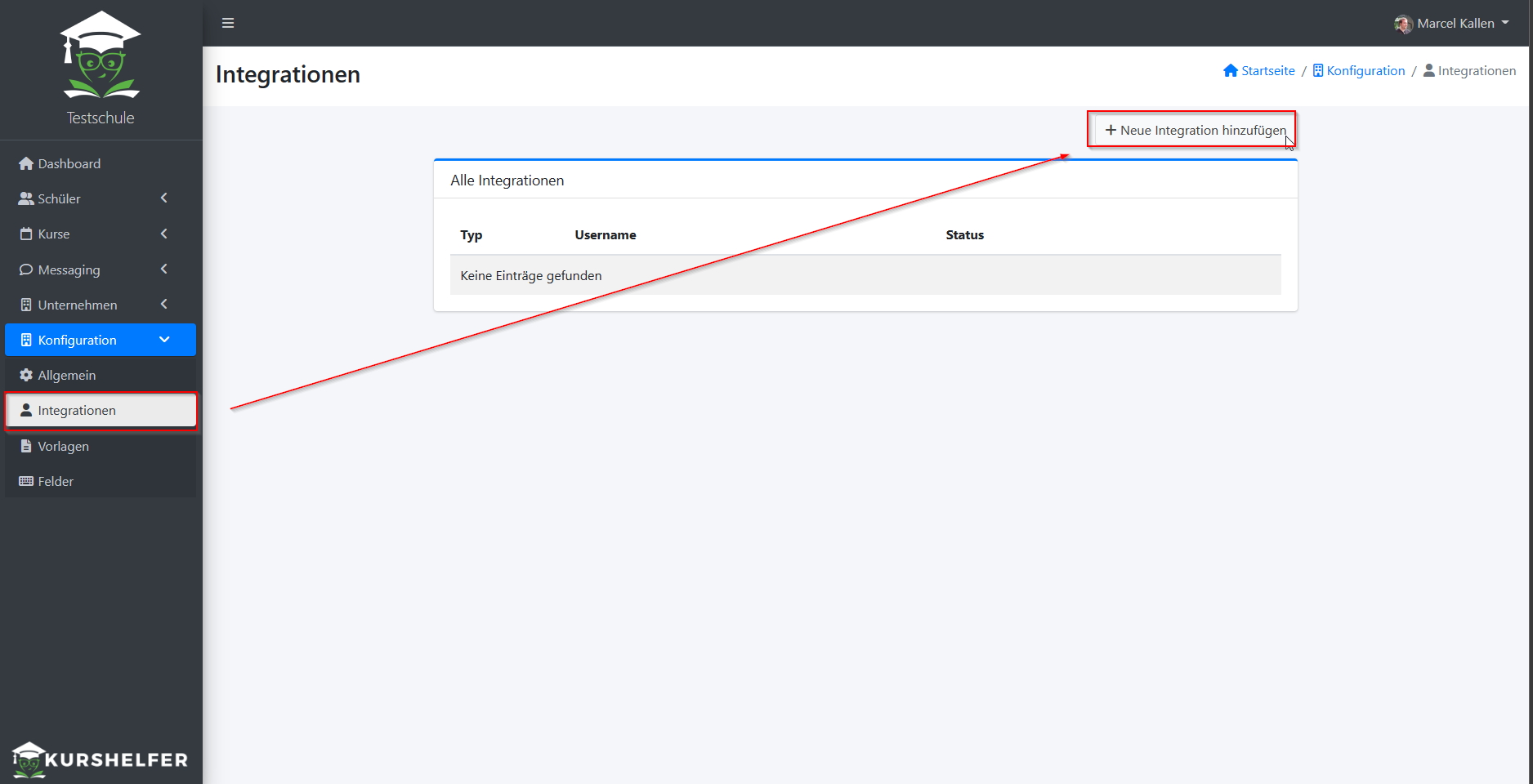The height and width of the screenshot is (784, 1533).
Task: Toggle sidebar with the hamburger menu icon
Action: [x=228, y=23]
